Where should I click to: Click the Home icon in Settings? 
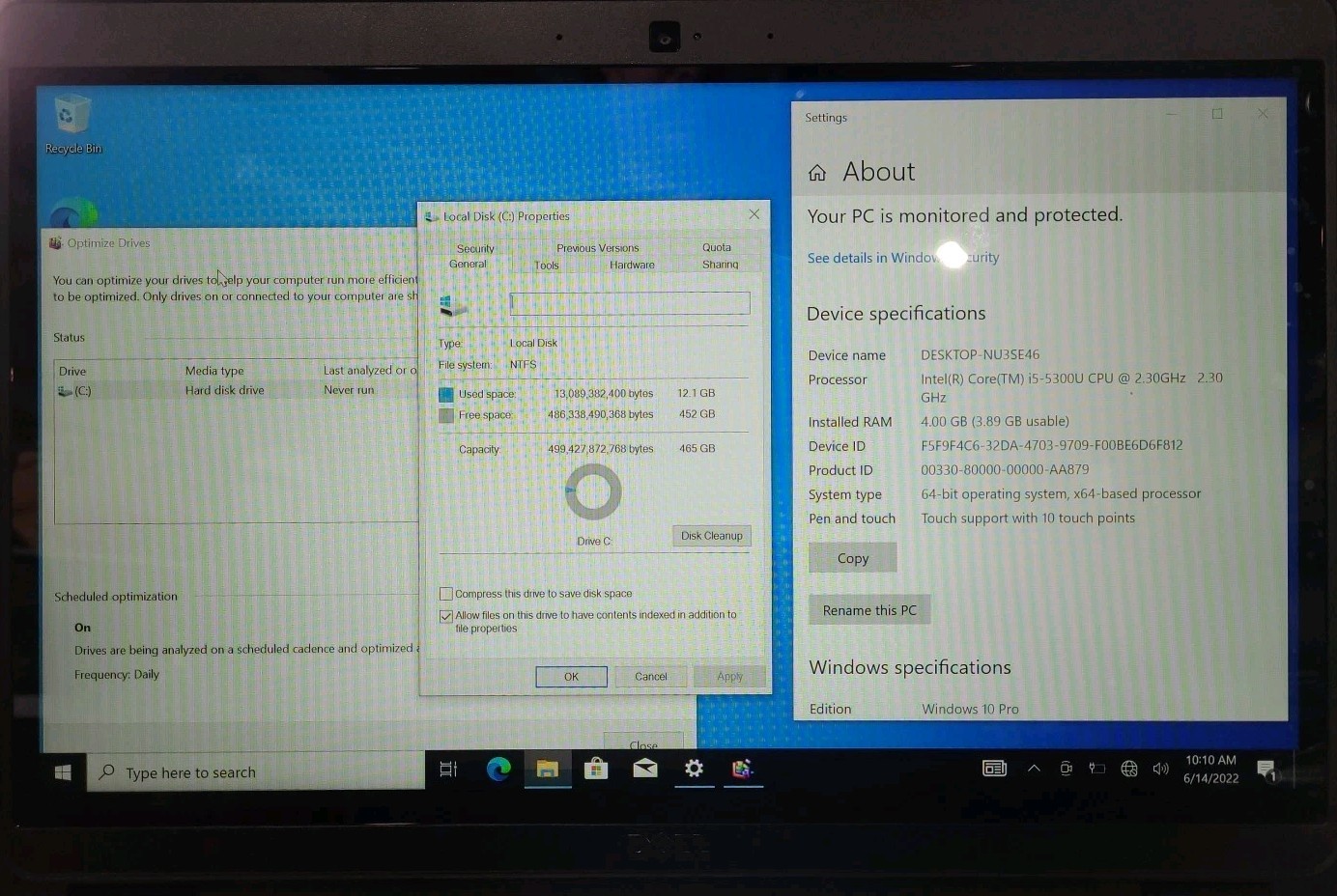(817, 173)
